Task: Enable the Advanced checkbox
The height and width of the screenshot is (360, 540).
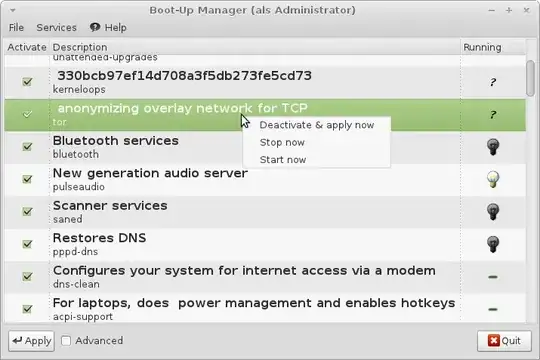Action: (66, 341)
